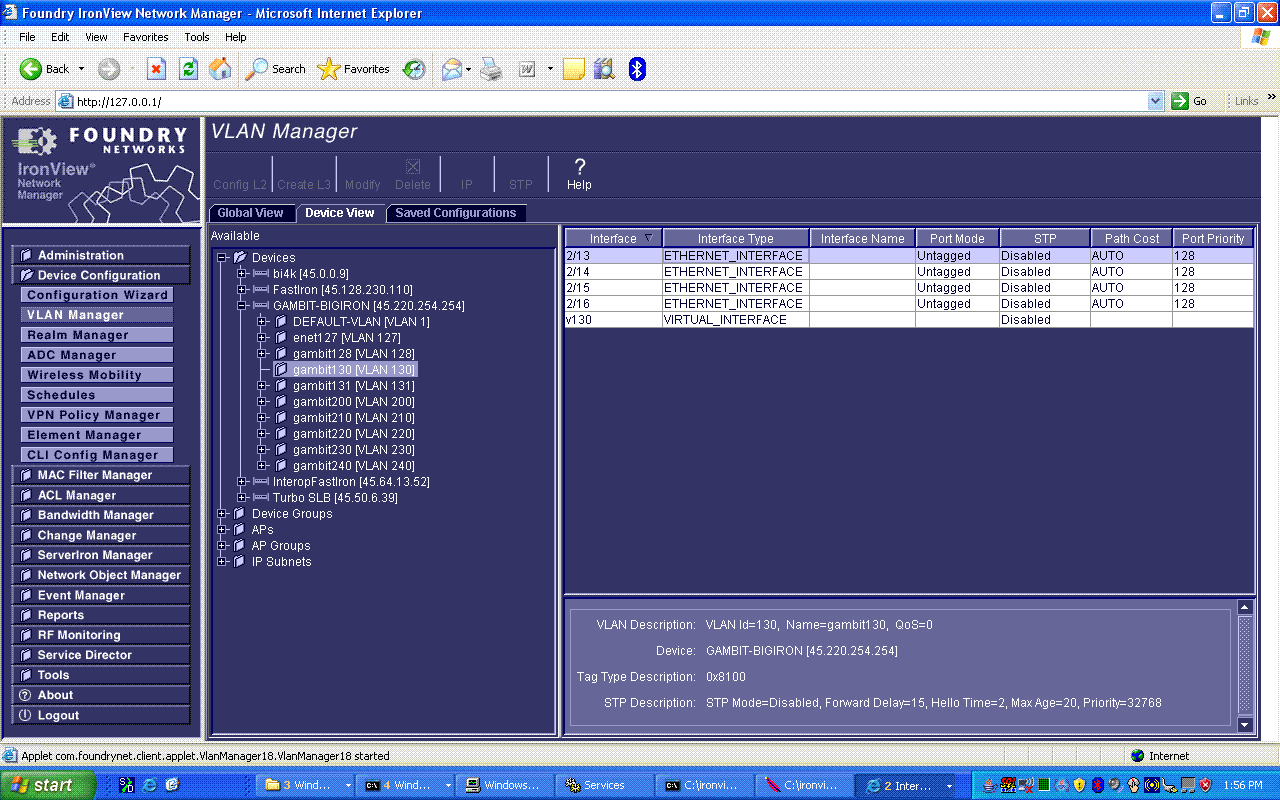The image size is (1280, 800).
Task: Open the Tools menu
Action: tap(197, 37)
